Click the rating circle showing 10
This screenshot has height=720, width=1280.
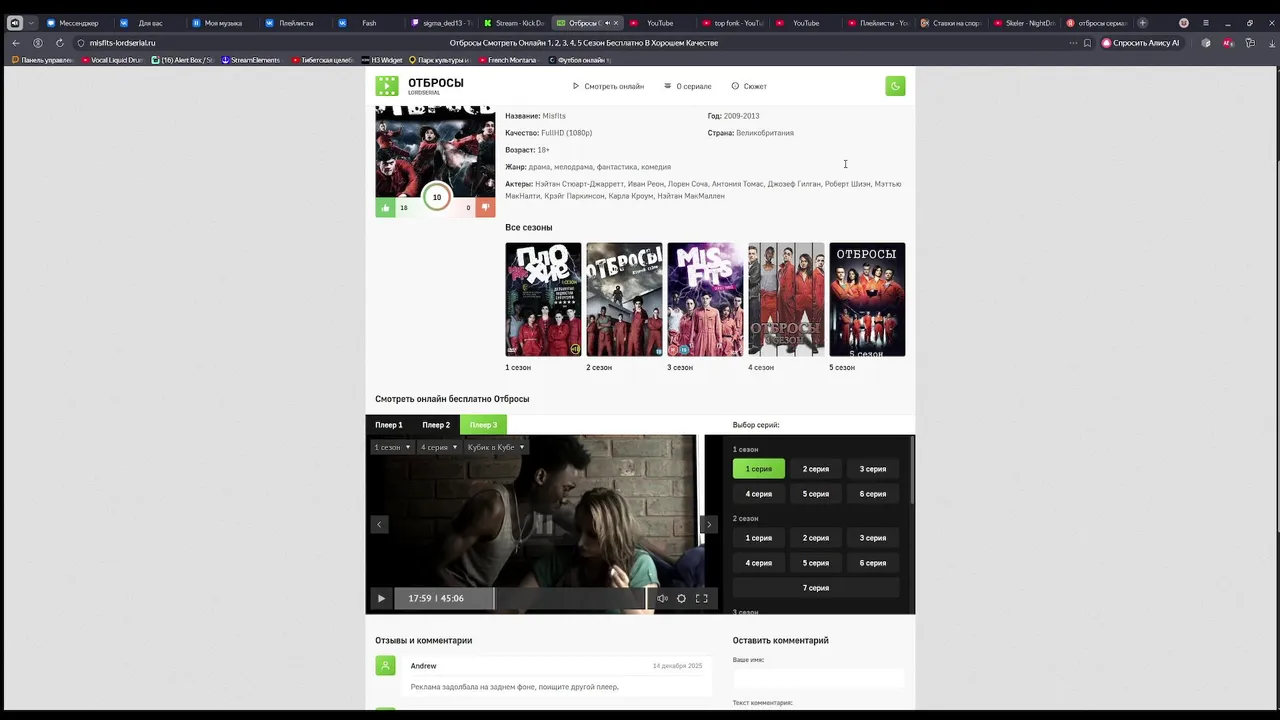click(x=436, y=197)
